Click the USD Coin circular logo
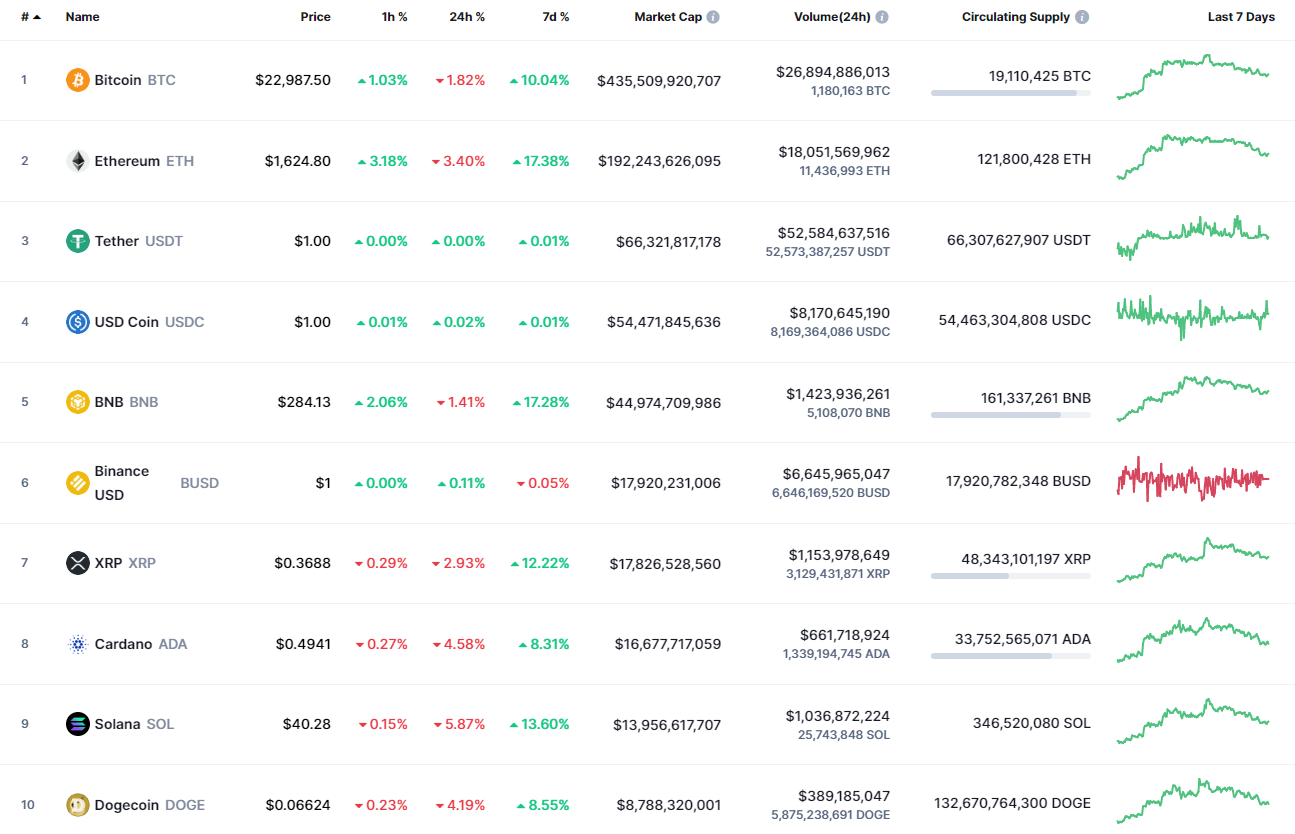The image size is (1295, 834). (x=77, y=322)
